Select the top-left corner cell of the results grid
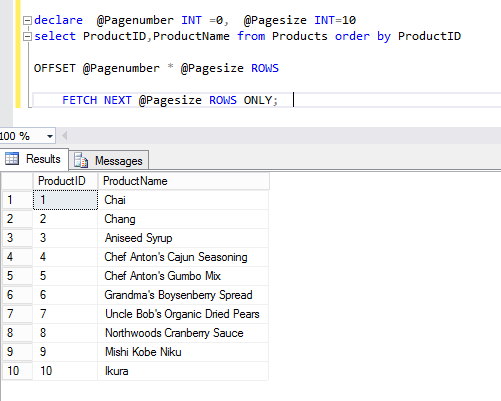The height and width of the screenshot is (401, 501). pyautogui.click(x=17, y=181)
